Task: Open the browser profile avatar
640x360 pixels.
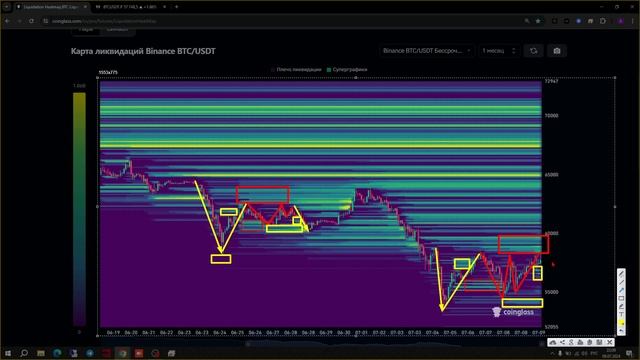Action: (621, 21)
